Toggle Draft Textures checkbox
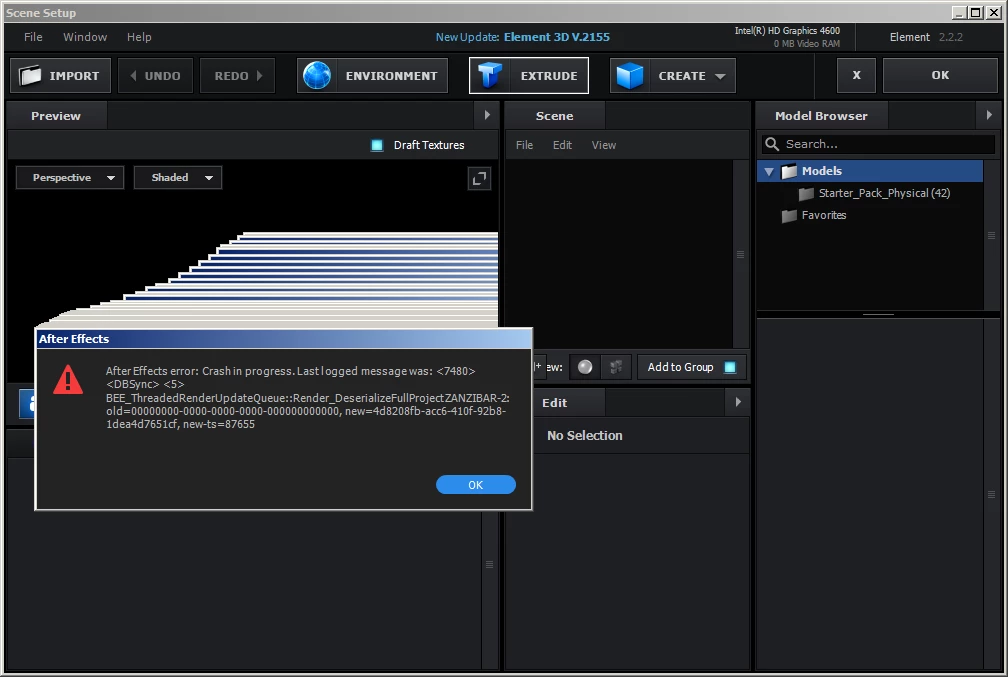Viewport: 1008px width, 677px height. click(x=377, y=145)
